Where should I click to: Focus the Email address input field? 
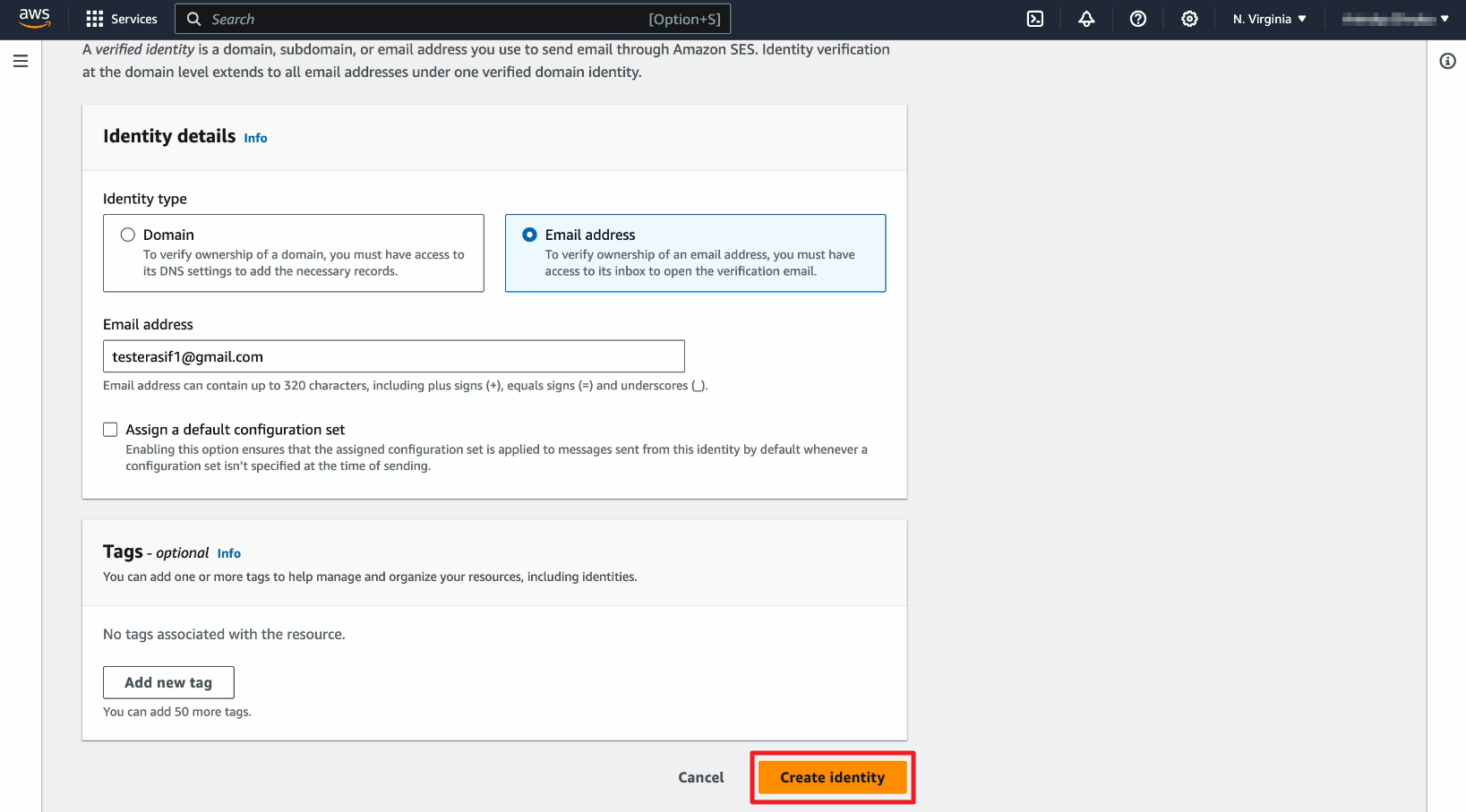pos(393,356)
